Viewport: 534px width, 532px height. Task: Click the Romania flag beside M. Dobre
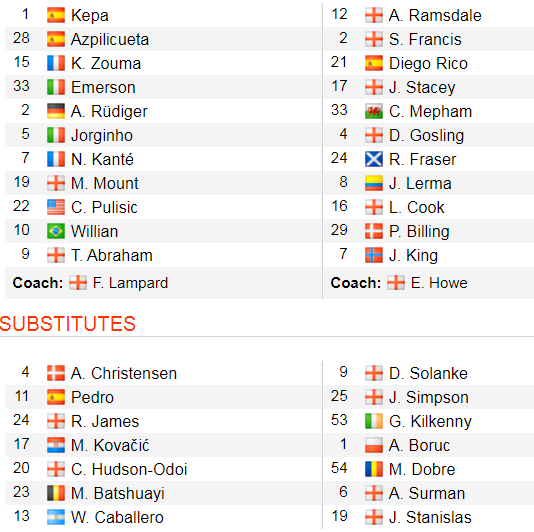(x=374, y=469)
